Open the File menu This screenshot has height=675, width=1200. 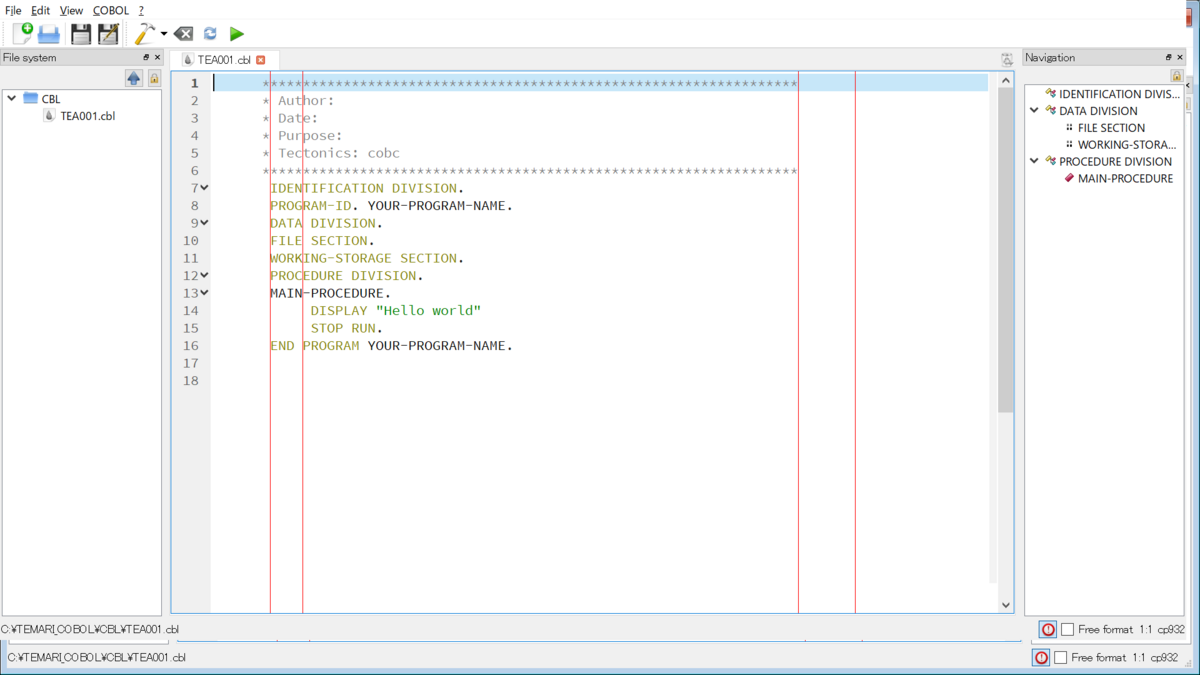pyautogui.click(x=13, y=10)
